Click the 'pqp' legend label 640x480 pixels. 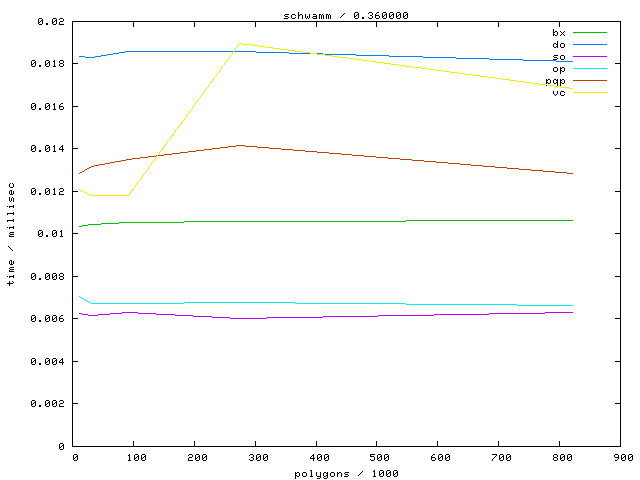coord(556,81)
